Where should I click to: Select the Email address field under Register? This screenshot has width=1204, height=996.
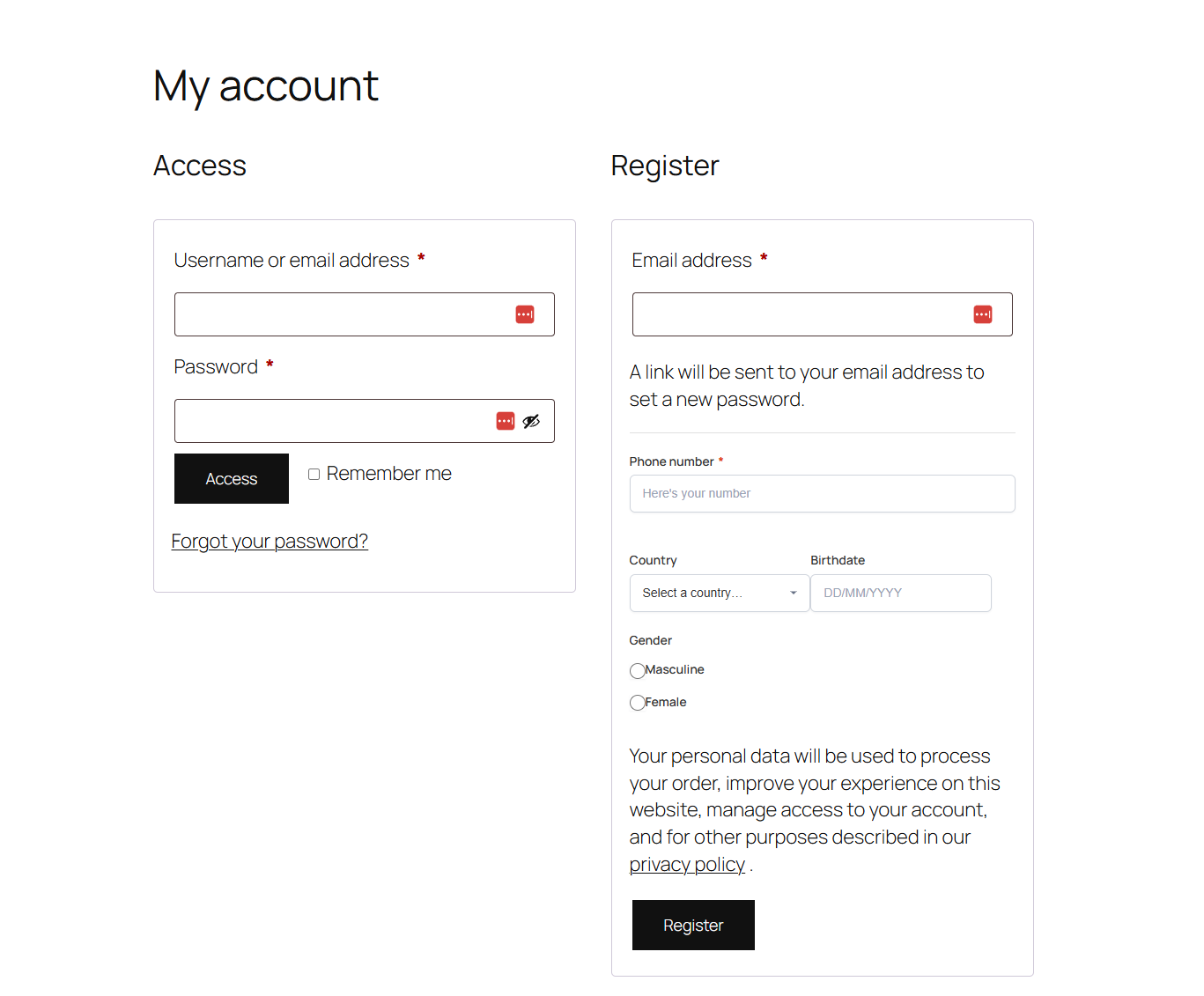pos(793,314)
